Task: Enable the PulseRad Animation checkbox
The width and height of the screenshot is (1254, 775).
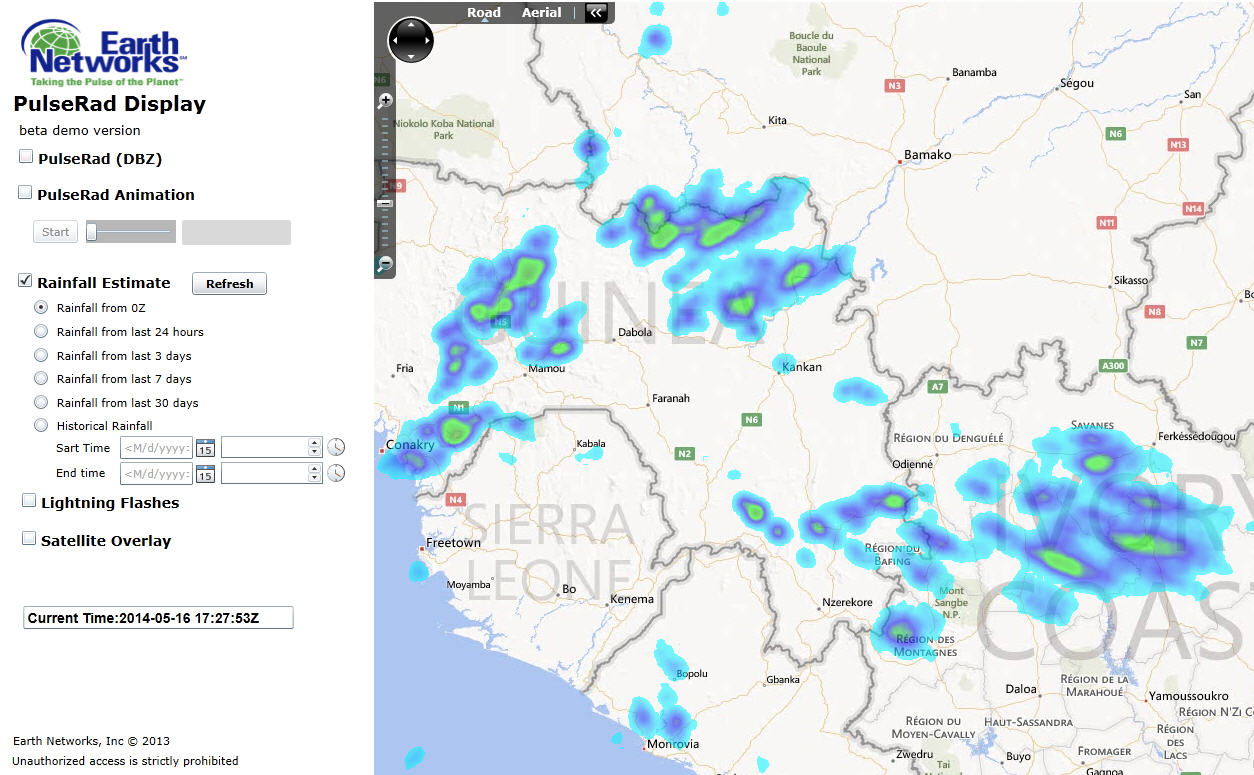Action: click(x=25, y=193)
